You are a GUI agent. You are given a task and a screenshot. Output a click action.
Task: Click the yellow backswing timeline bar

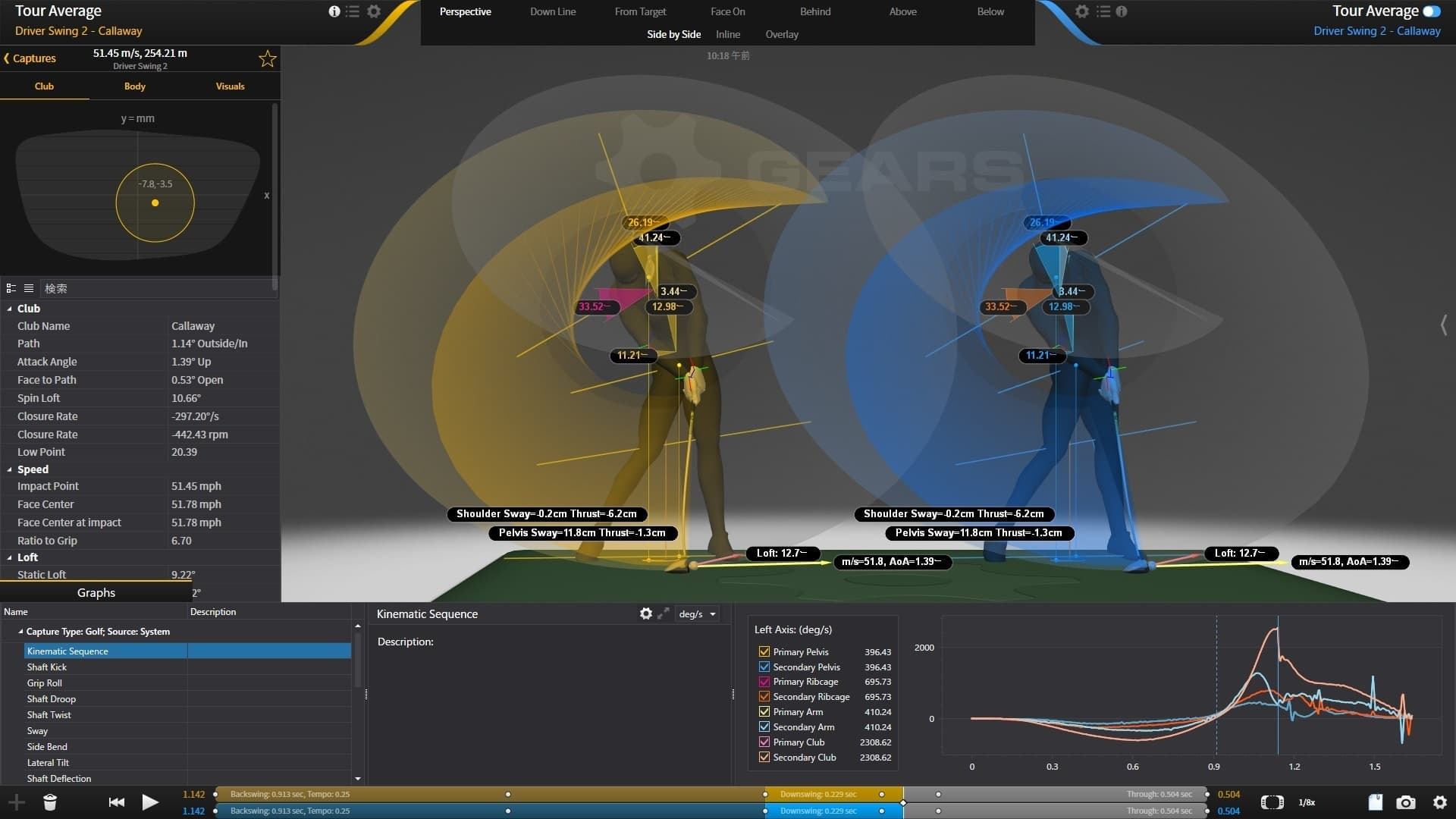pyautogui.click(x=379, y=794)
